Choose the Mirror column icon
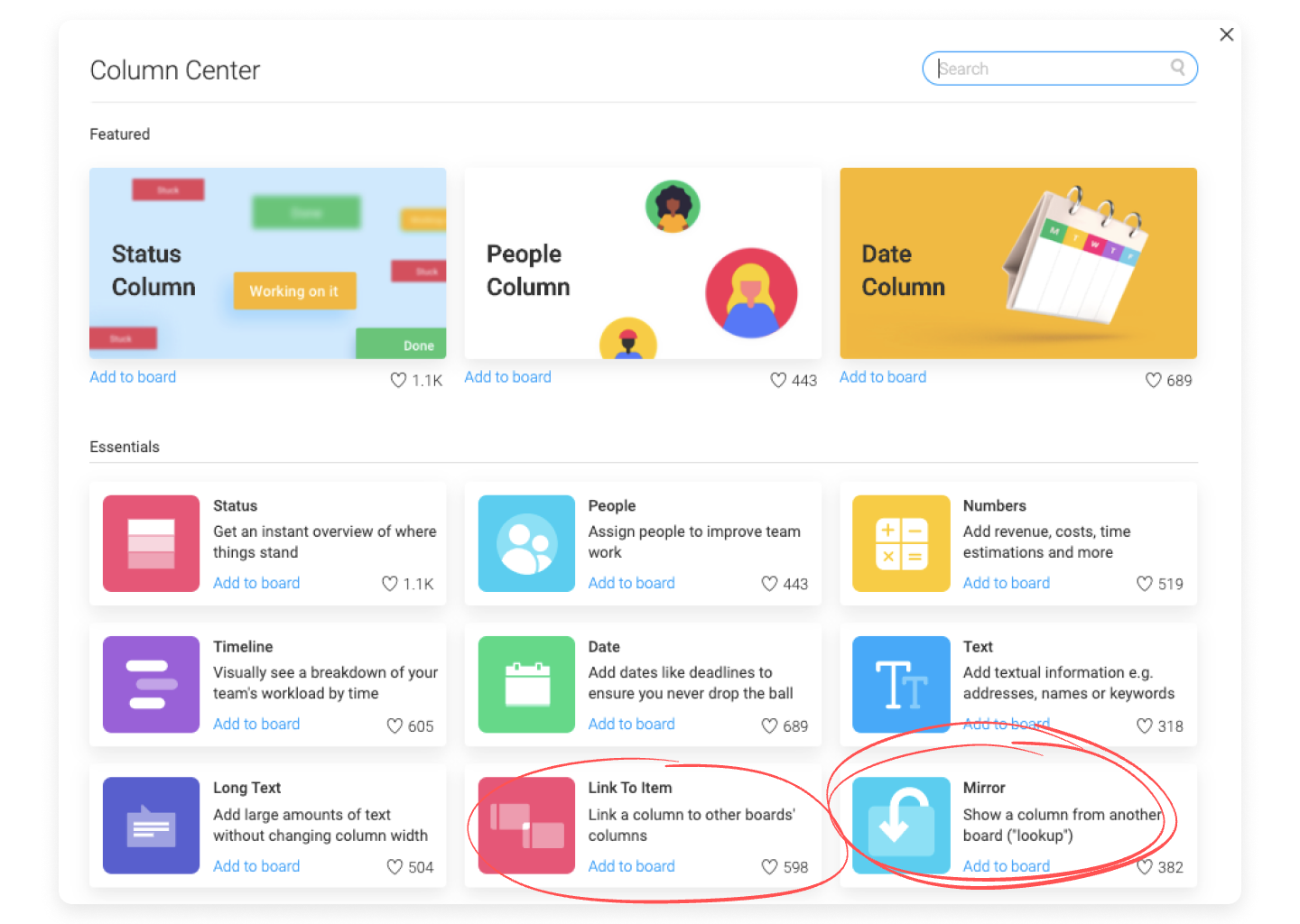The width and height of the screenshot is (1300, 924). (x=901, y=826)
